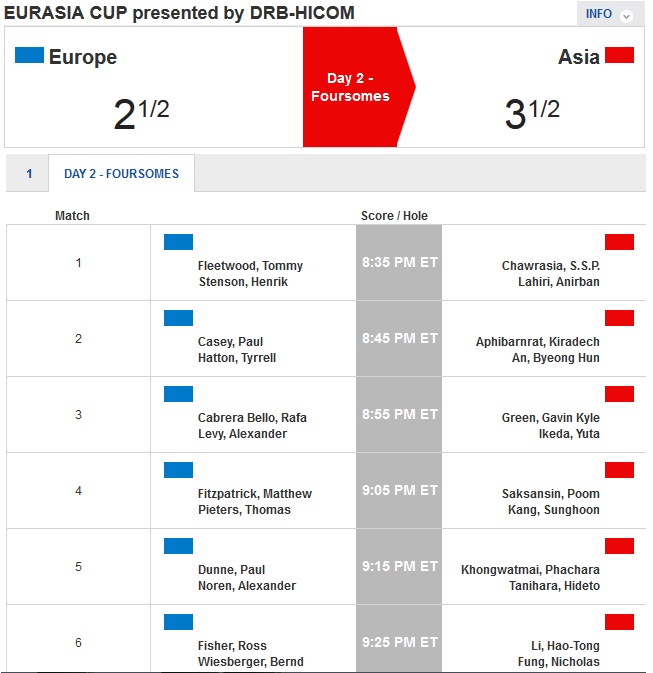Viewport: 653px width, 673px height.
Task: Click red flag above Green and Ikeda
Action: pyautogui.click(x=619, y=394)
